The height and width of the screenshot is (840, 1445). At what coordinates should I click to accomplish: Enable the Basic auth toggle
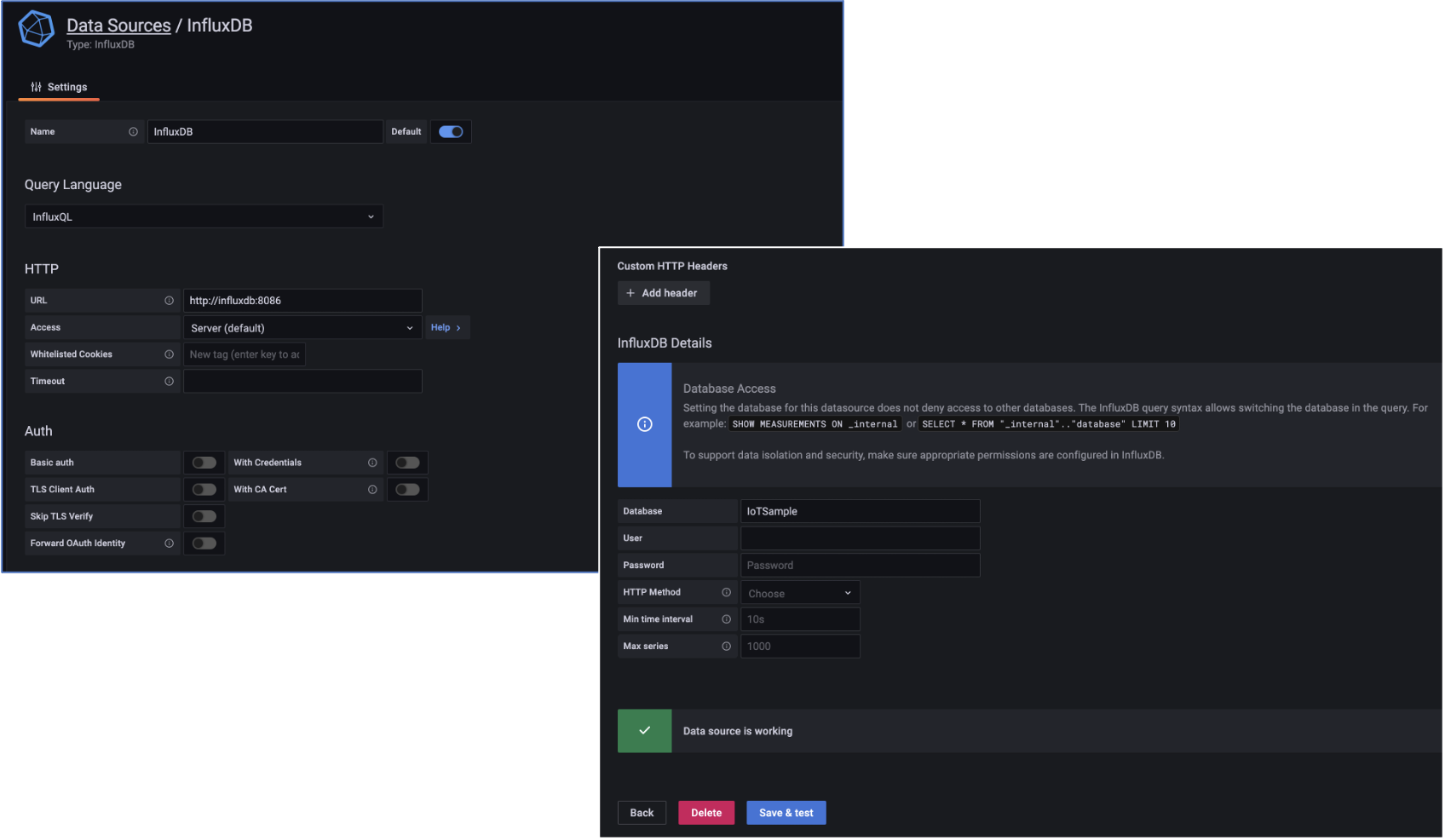204,463
